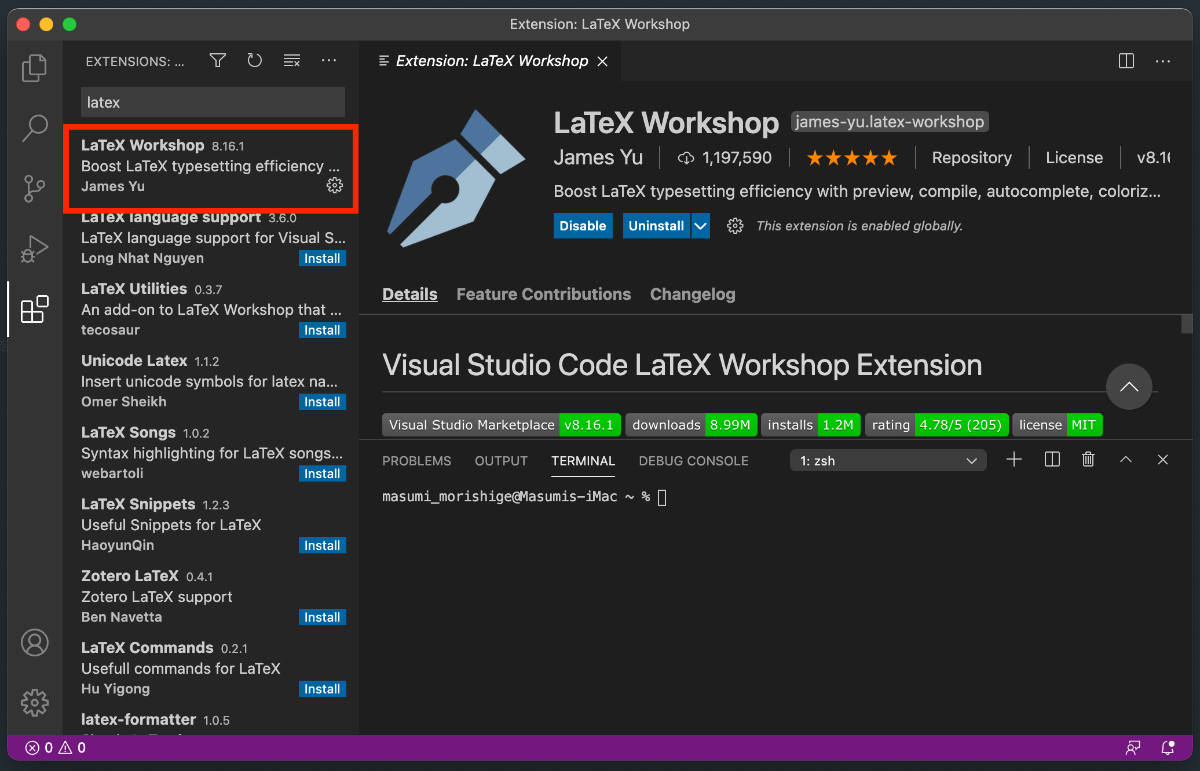Viewport: 1200px width, 771px height.
Task: Click the Uninstall button
Action: (656, 226)
